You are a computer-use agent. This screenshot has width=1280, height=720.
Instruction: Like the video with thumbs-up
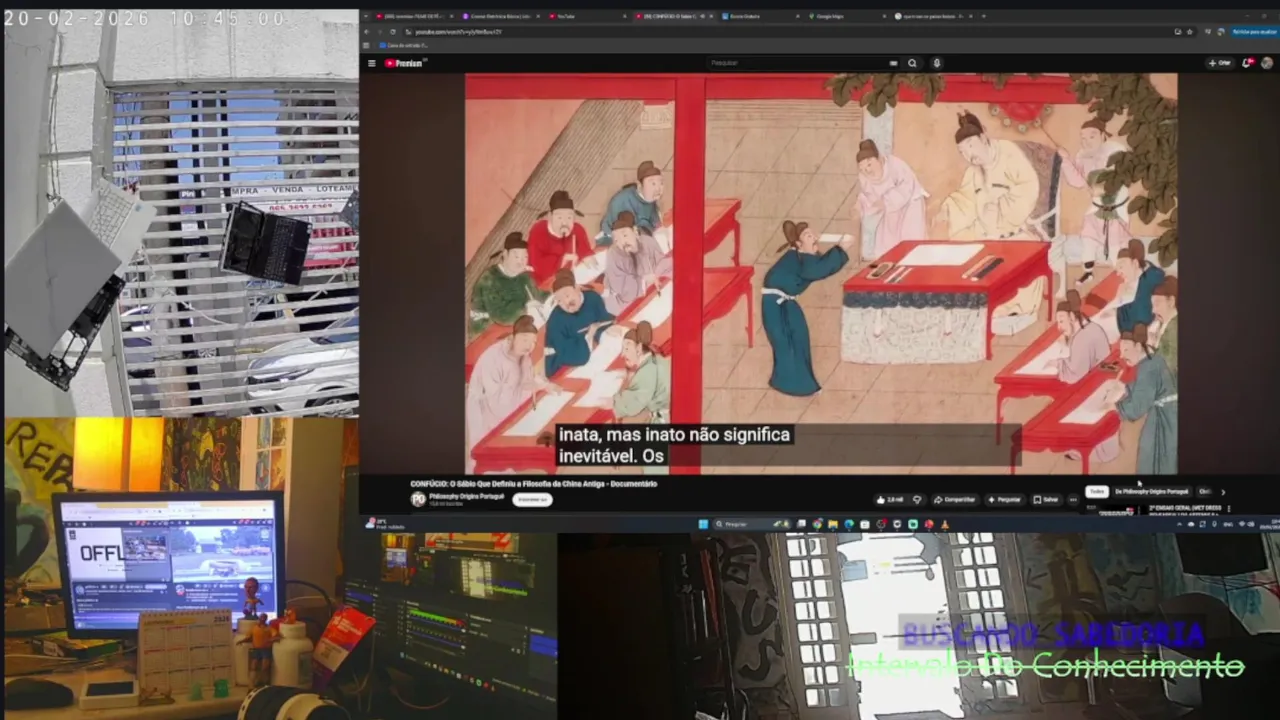[x=890, y=499]
